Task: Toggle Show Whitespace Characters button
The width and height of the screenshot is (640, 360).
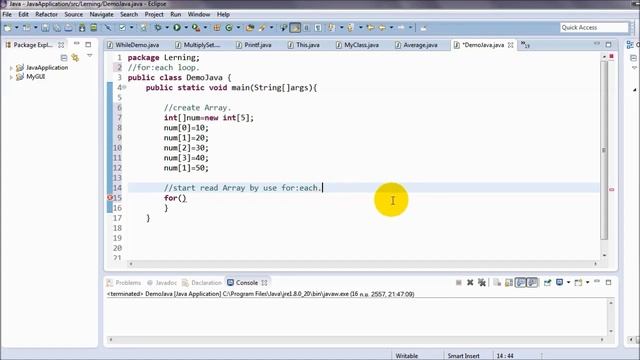Action: 318,28
